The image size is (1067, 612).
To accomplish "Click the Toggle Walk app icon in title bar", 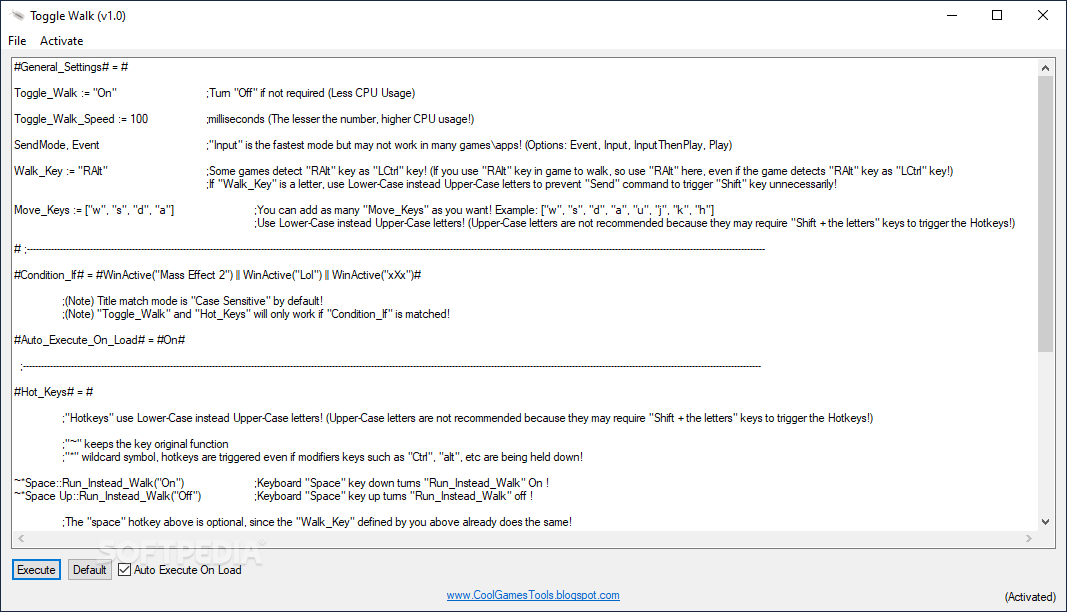I will coord(17,16).
